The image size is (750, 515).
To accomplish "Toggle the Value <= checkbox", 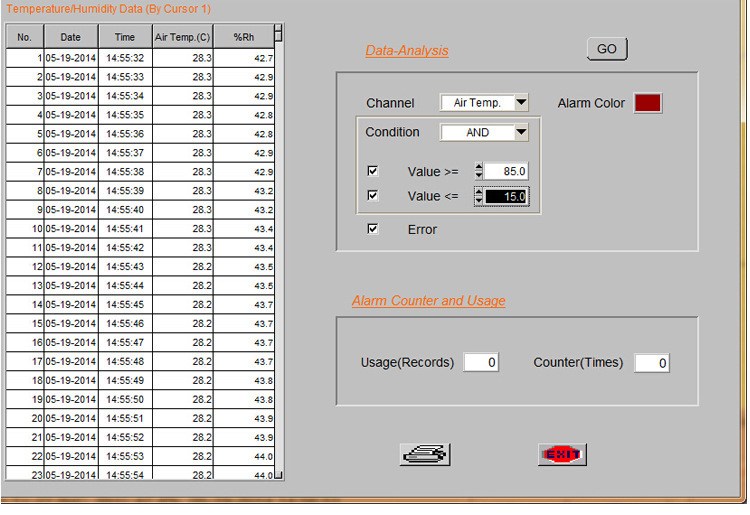I will (373, 196).
